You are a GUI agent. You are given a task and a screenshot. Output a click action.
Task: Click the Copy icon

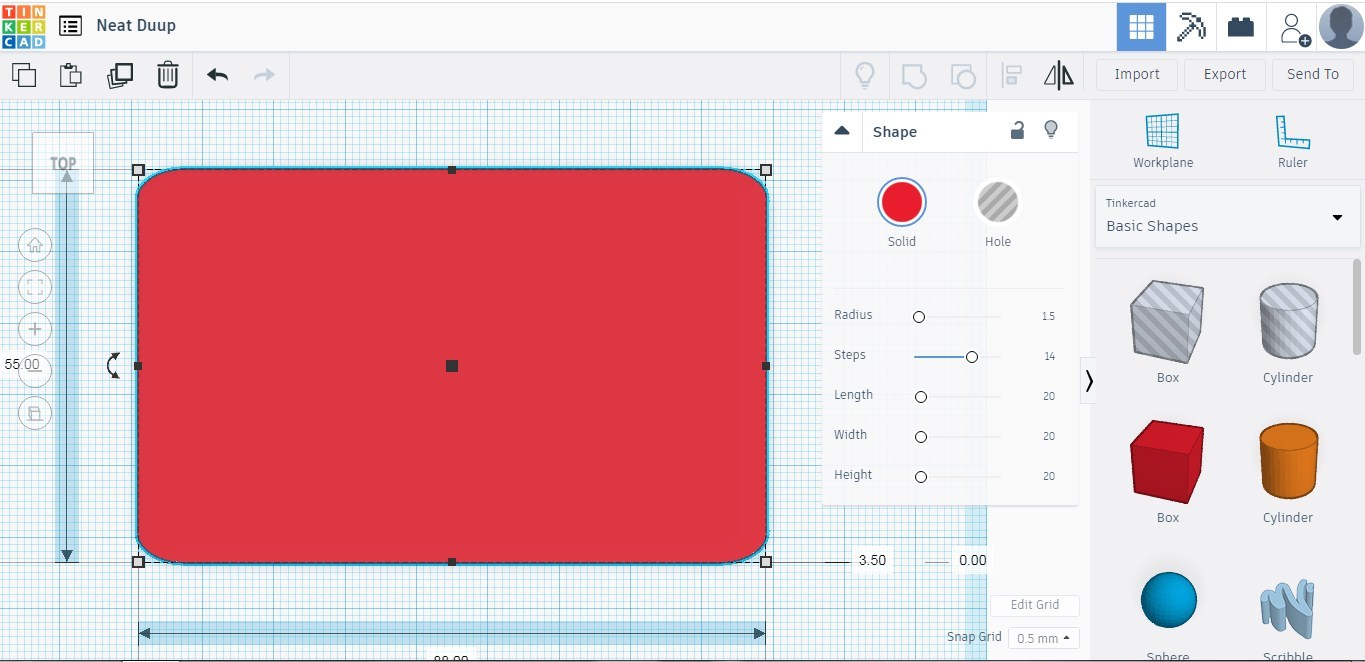(x=24, y=75)
